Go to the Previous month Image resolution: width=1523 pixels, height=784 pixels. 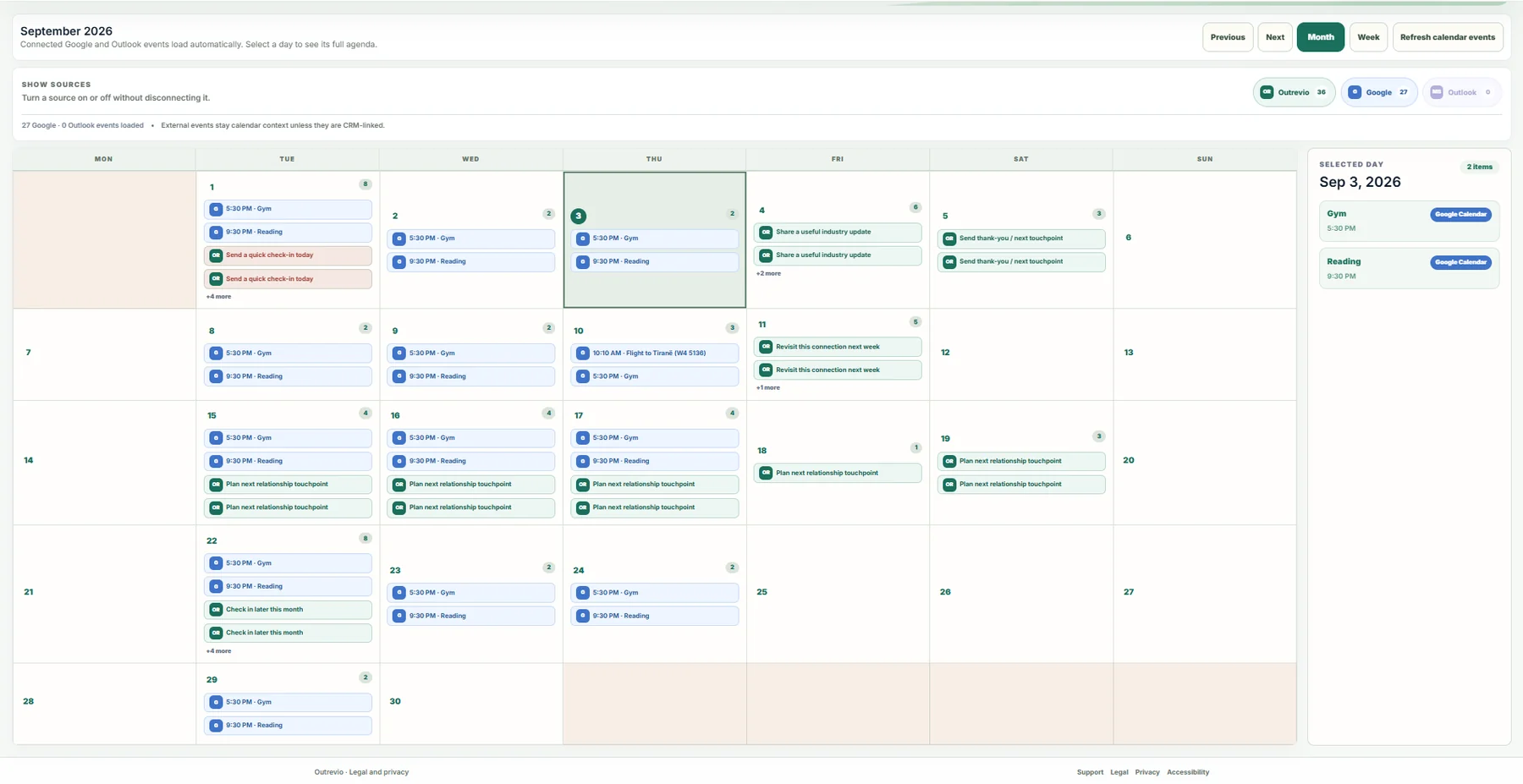1227,37
